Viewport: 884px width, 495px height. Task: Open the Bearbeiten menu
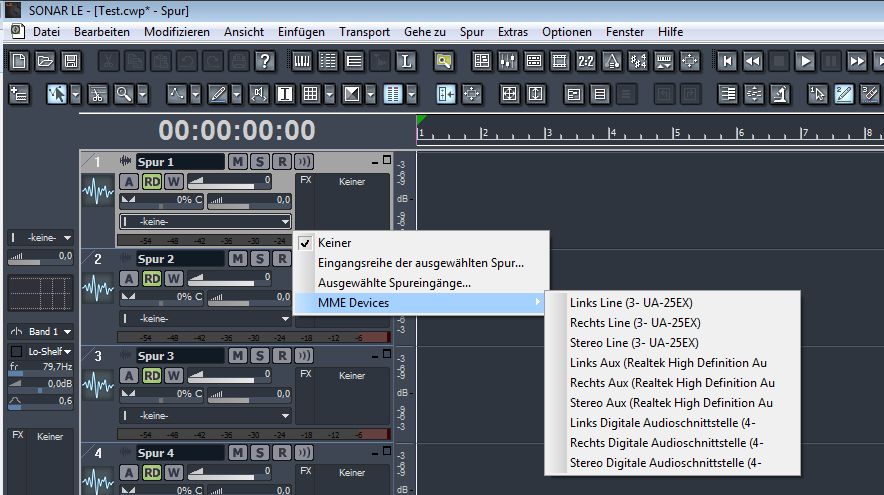[x=101, y=32]
